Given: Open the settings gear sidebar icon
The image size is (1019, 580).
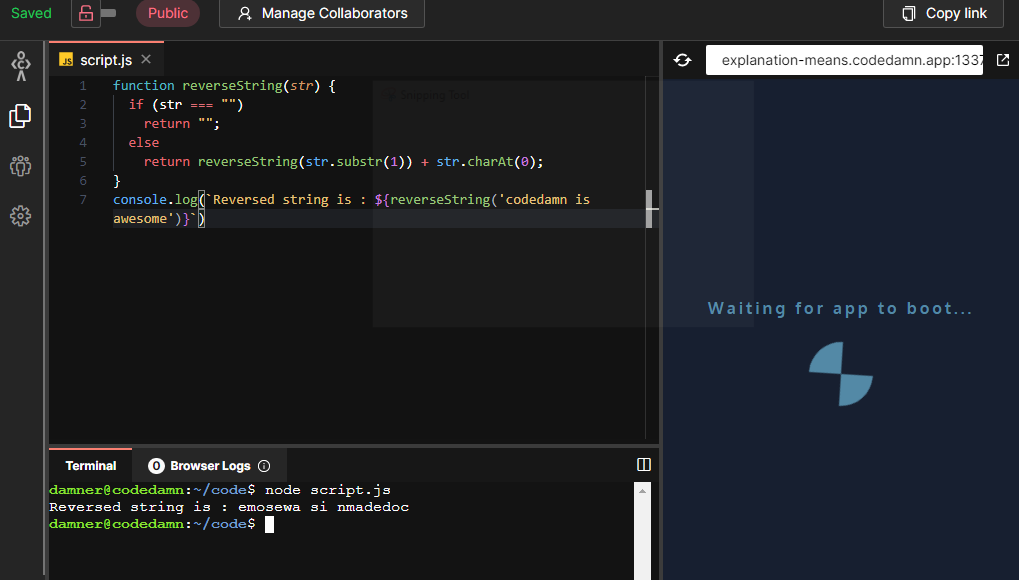Looking at the screenshot, I should point(20,216).
